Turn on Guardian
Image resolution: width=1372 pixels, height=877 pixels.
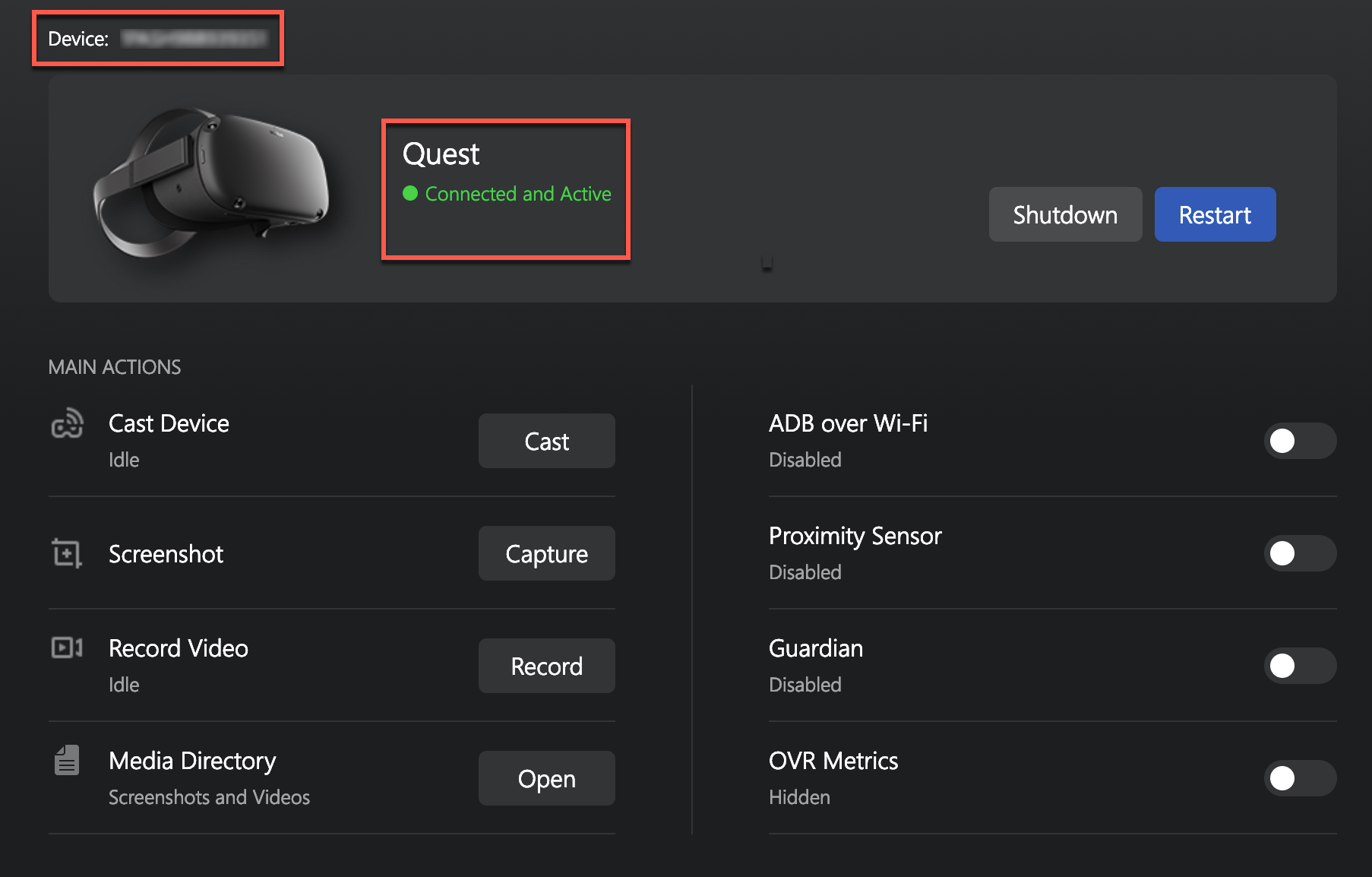point(1300,666)
